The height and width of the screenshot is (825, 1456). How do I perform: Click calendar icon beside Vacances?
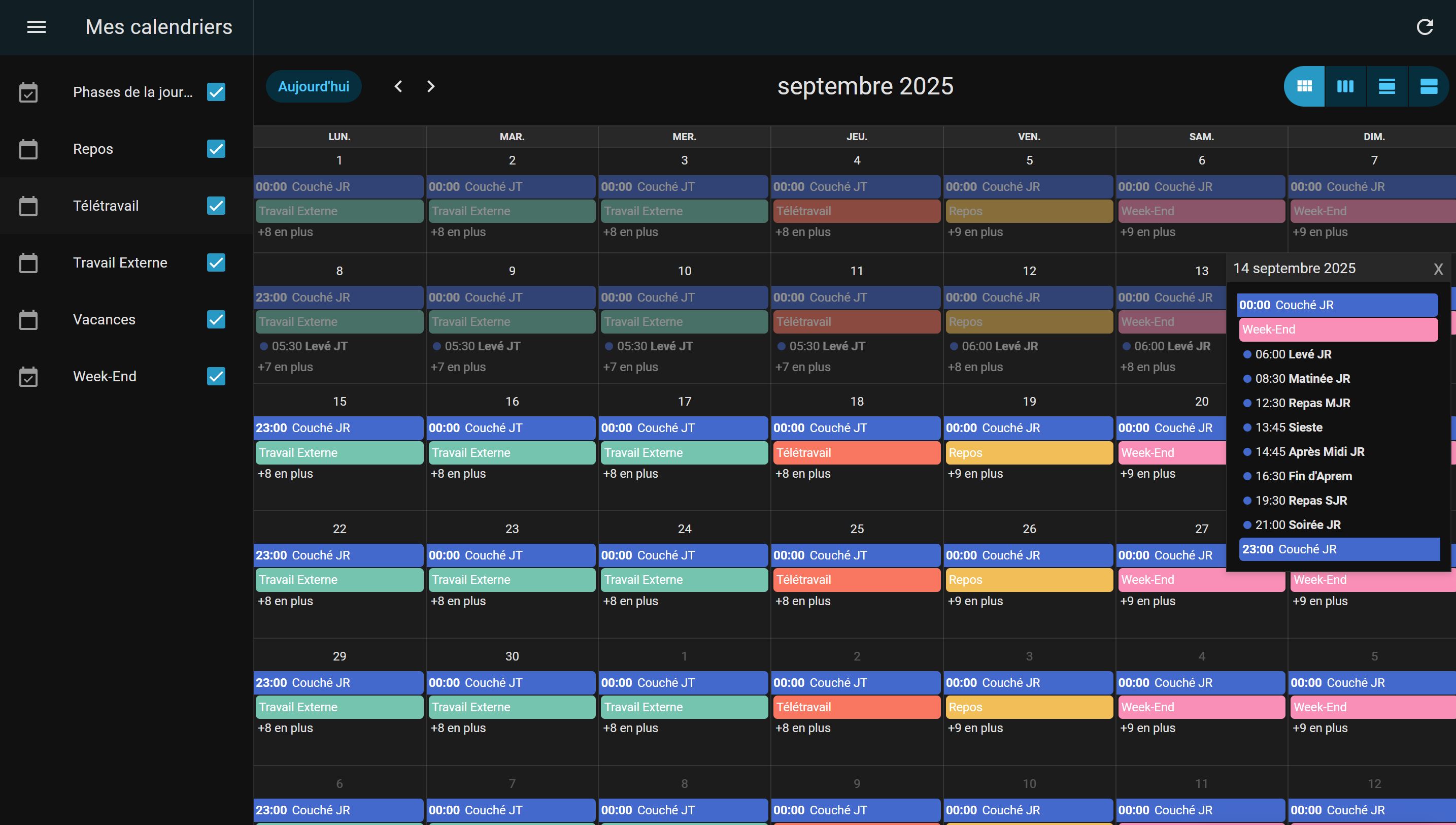click(x=28, y=319)
